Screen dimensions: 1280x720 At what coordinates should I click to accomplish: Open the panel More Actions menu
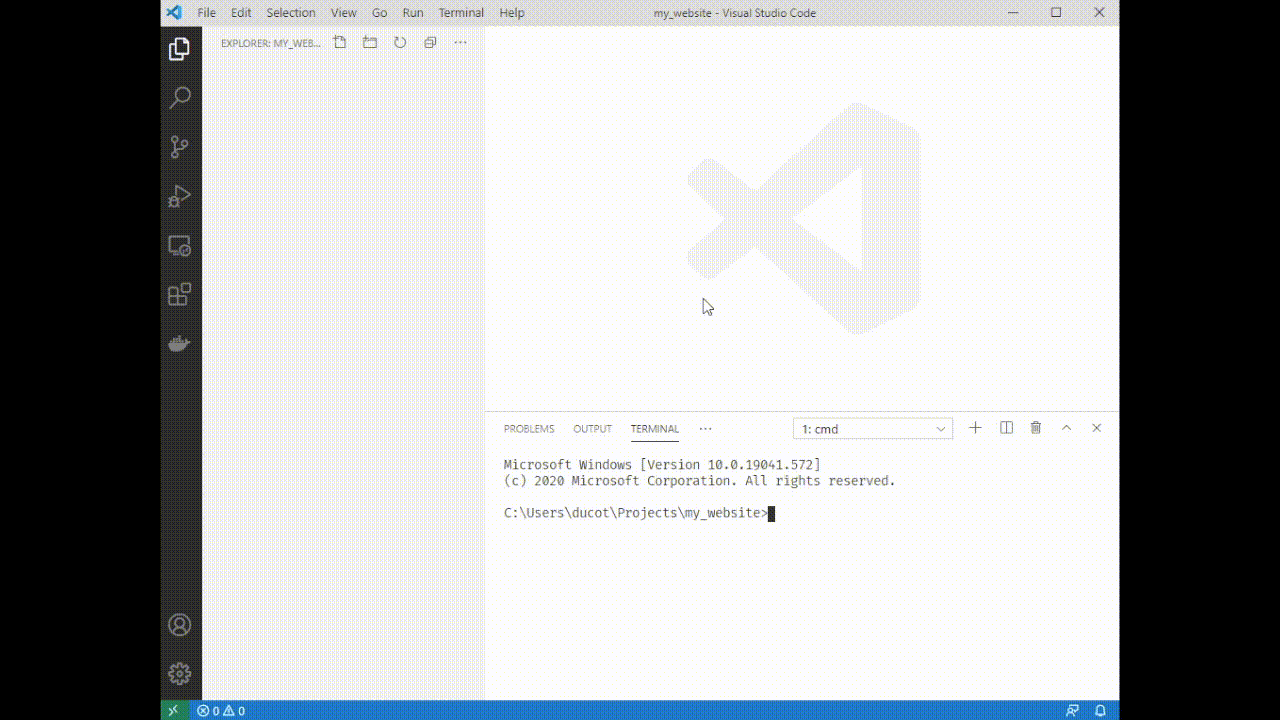705,428
